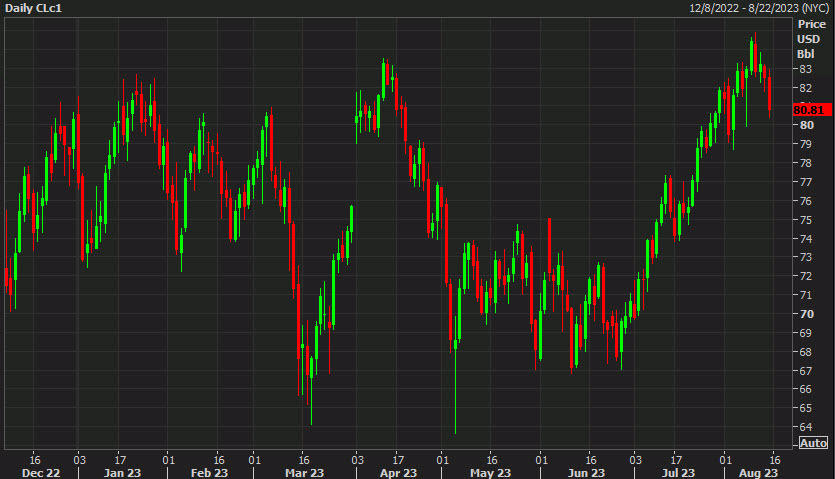The height and width of the screenshot is (479, 835).
Task: Click price level 73 on axis
Action: click(x=806, y=257)
